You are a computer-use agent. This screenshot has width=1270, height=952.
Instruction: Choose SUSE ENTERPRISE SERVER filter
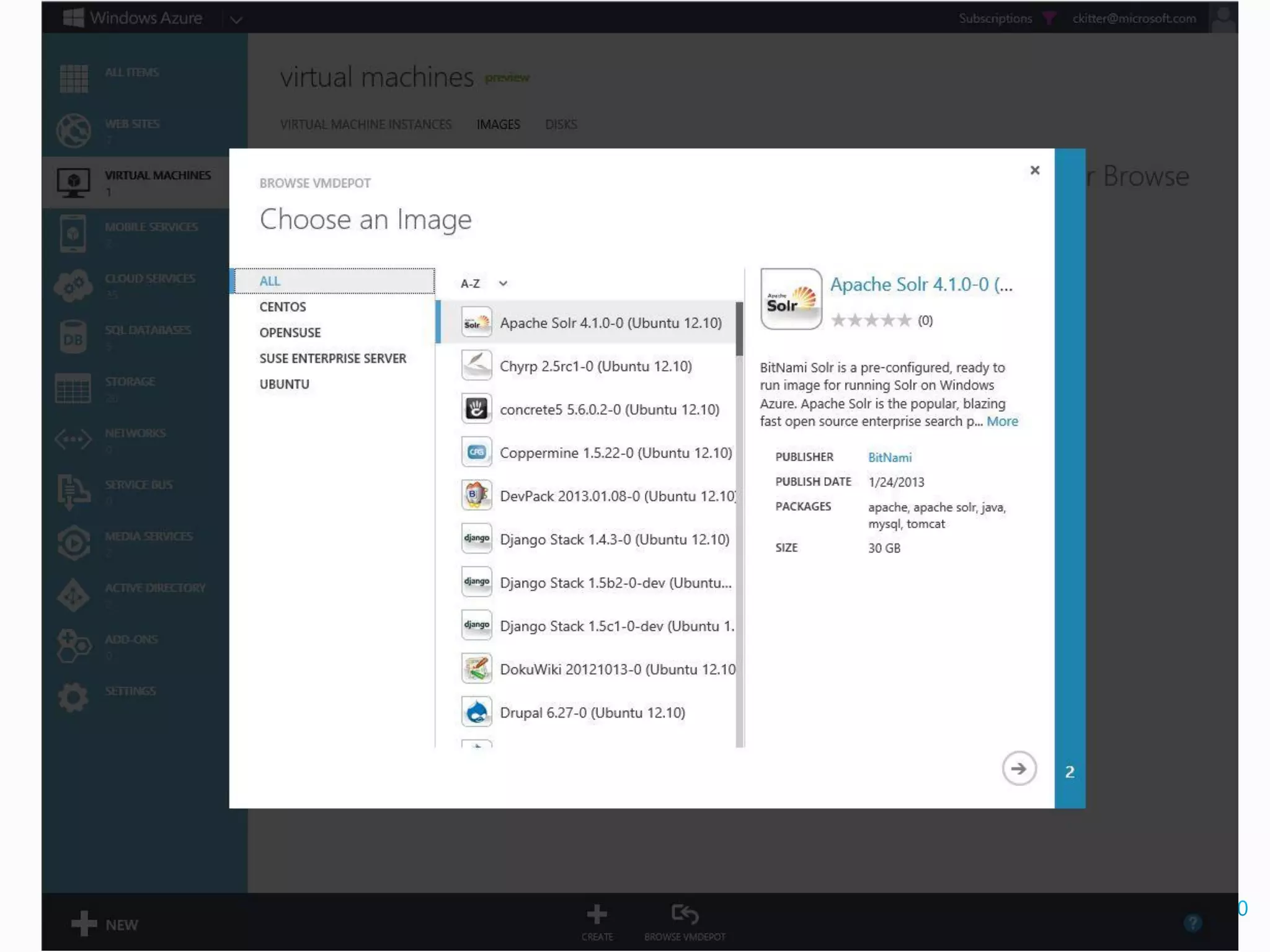[x=332, y=358]
